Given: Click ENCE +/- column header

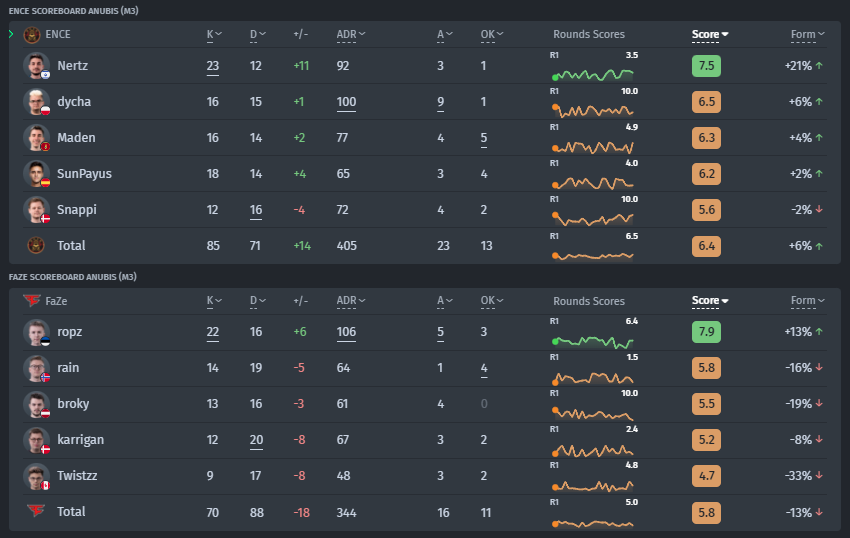Looking at the screenshot, I should coord(301,35).
